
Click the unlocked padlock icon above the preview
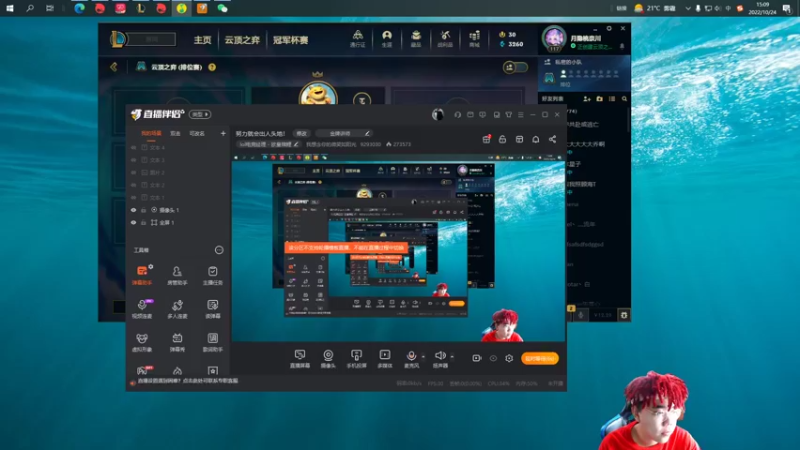[503, 139]
